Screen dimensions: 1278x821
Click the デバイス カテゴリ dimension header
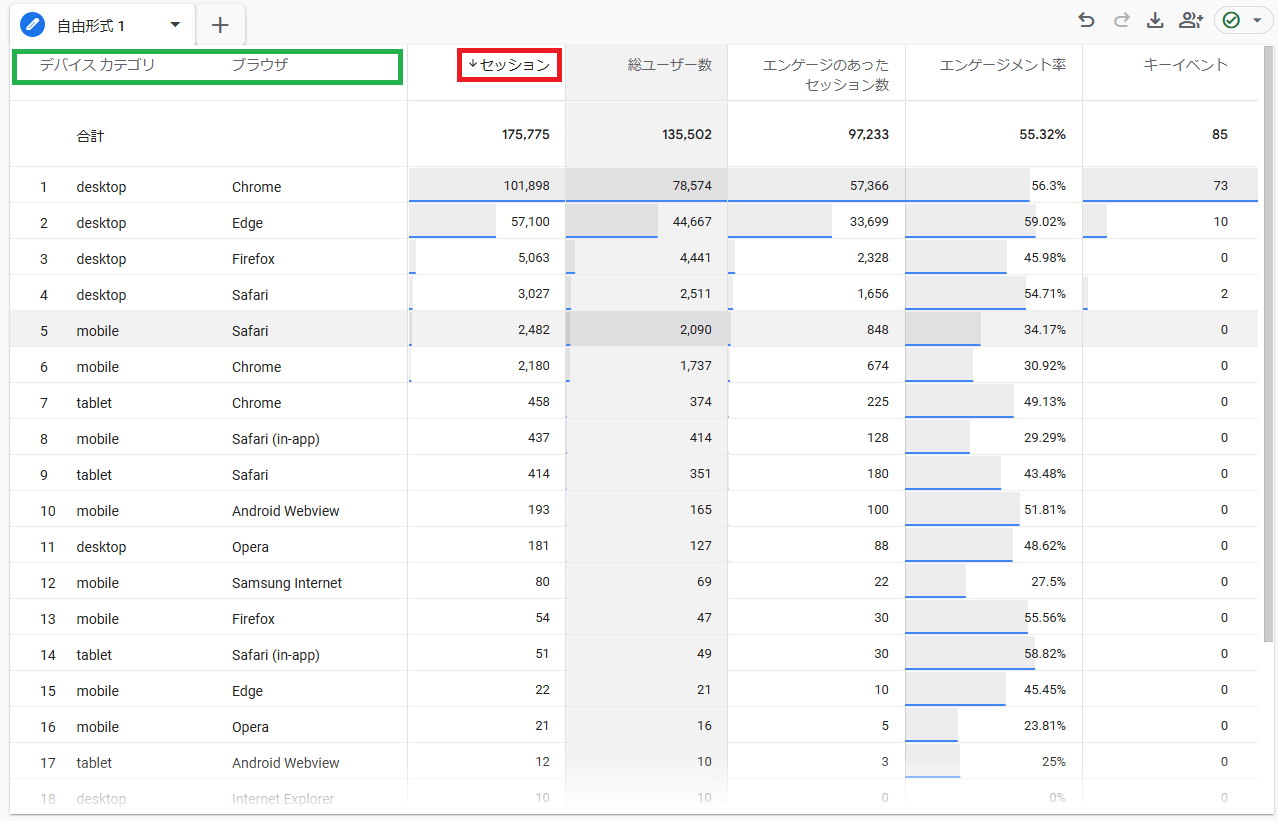[x=98, y=65]
